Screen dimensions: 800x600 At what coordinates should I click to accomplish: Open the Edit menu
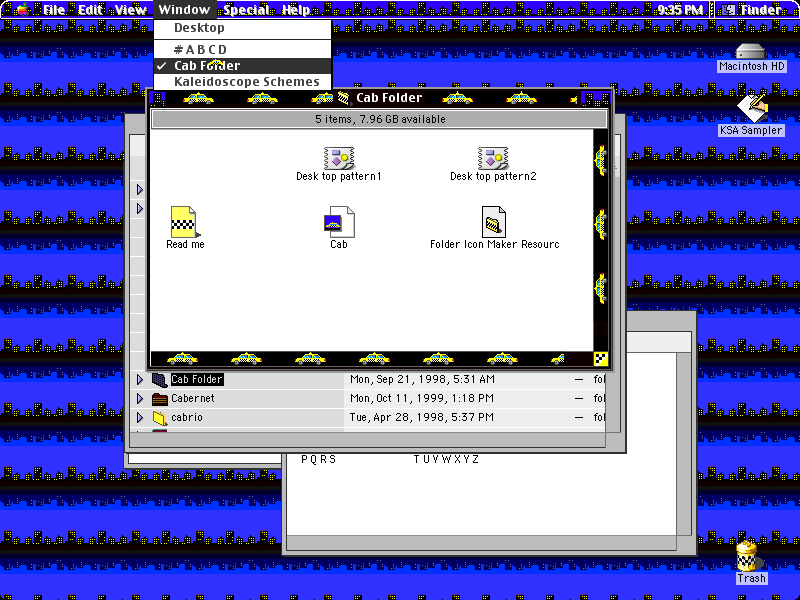(x=90, y=10)
